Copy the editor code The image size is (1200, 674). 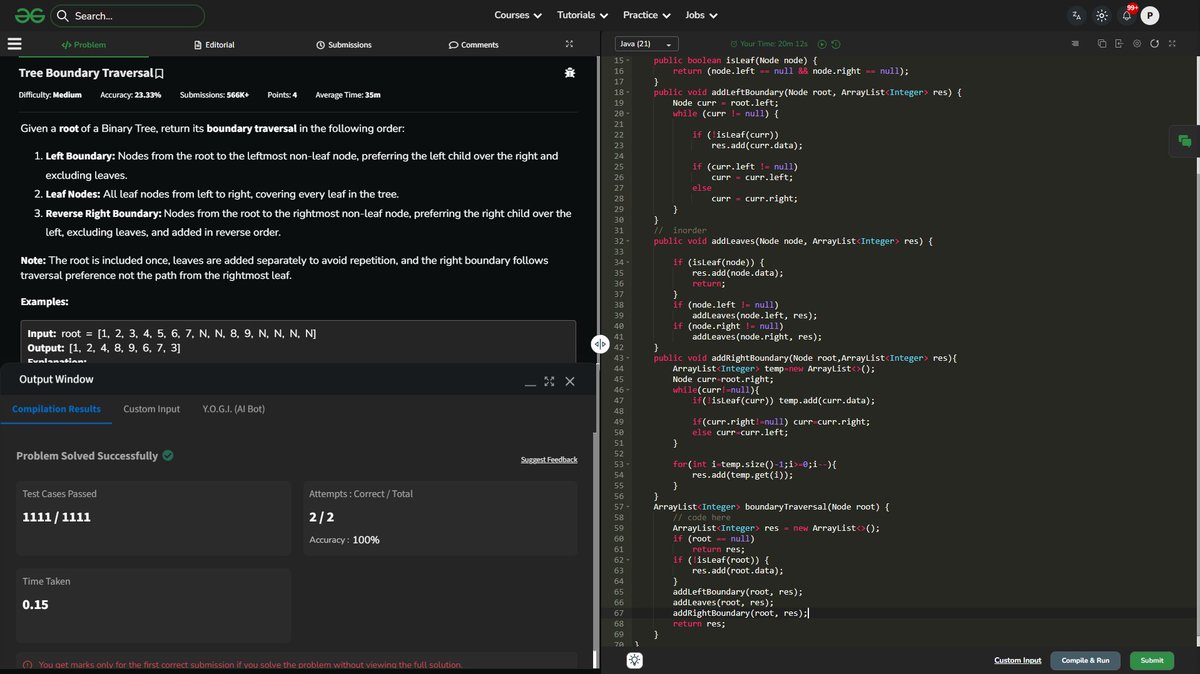(x=1102, y=44)
